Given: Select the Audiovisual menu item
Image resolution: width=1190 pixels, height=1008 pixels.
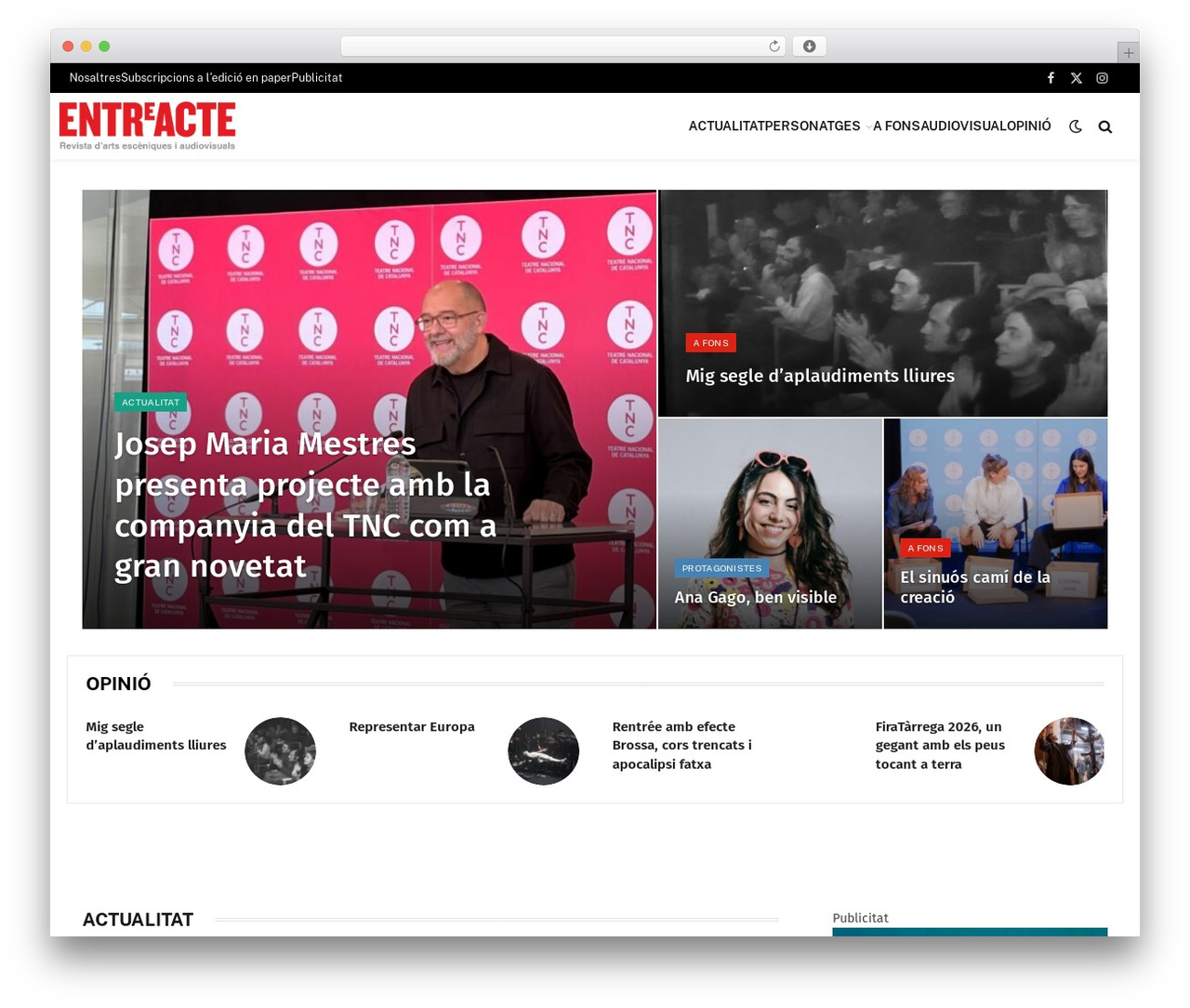Looking at the screenshot, I should tap(963, 126).
